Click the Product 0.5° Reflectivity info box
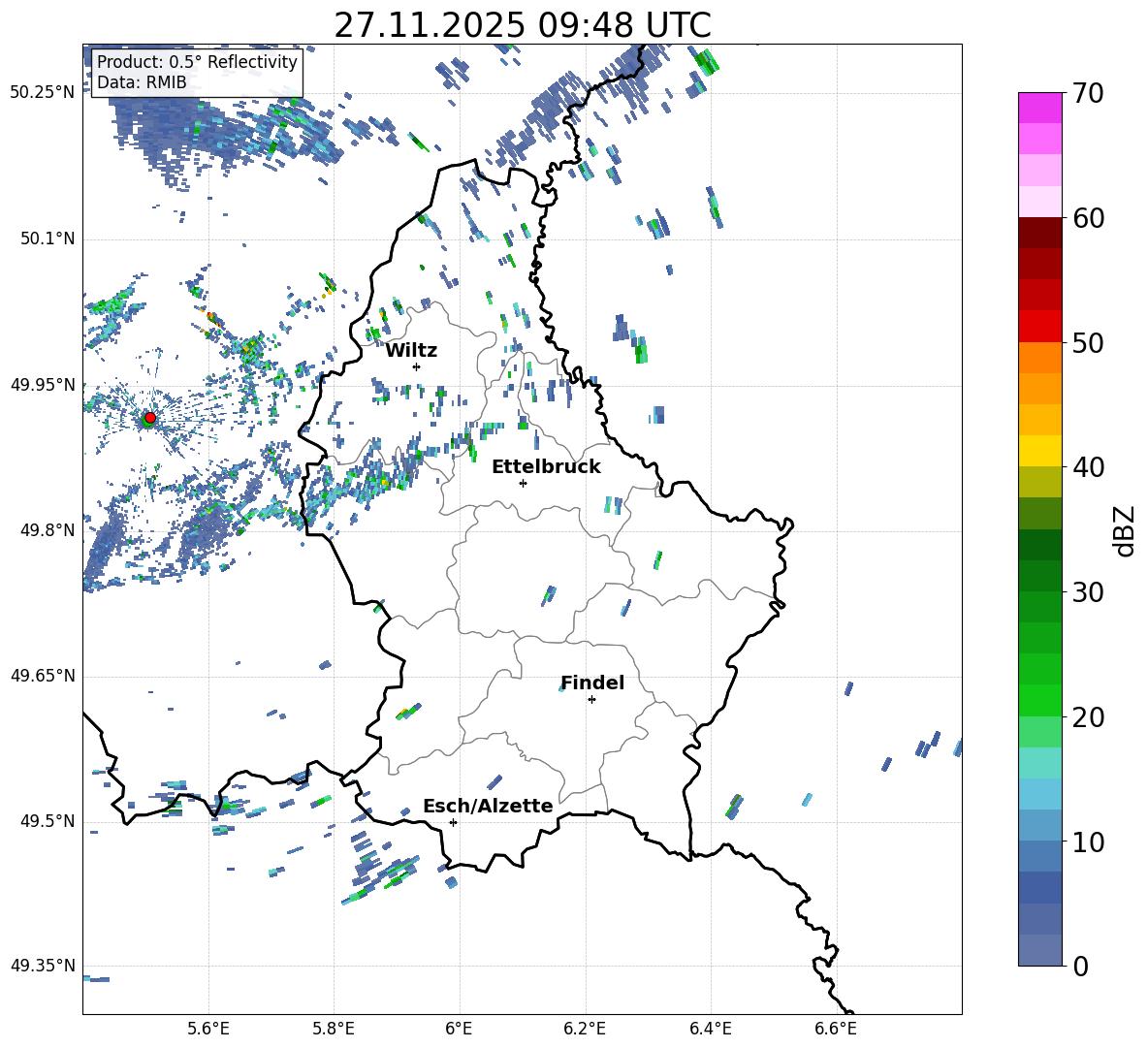 (197, 72)
